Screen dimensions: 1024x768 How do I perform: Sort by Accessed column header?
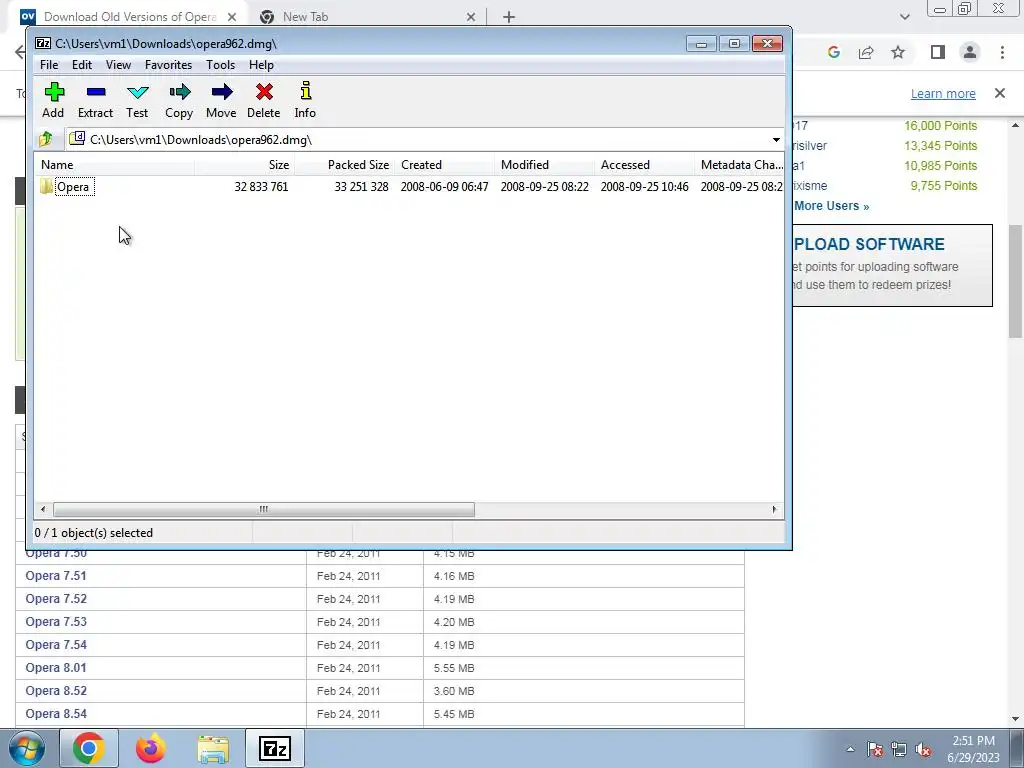[x=645, y=165]
